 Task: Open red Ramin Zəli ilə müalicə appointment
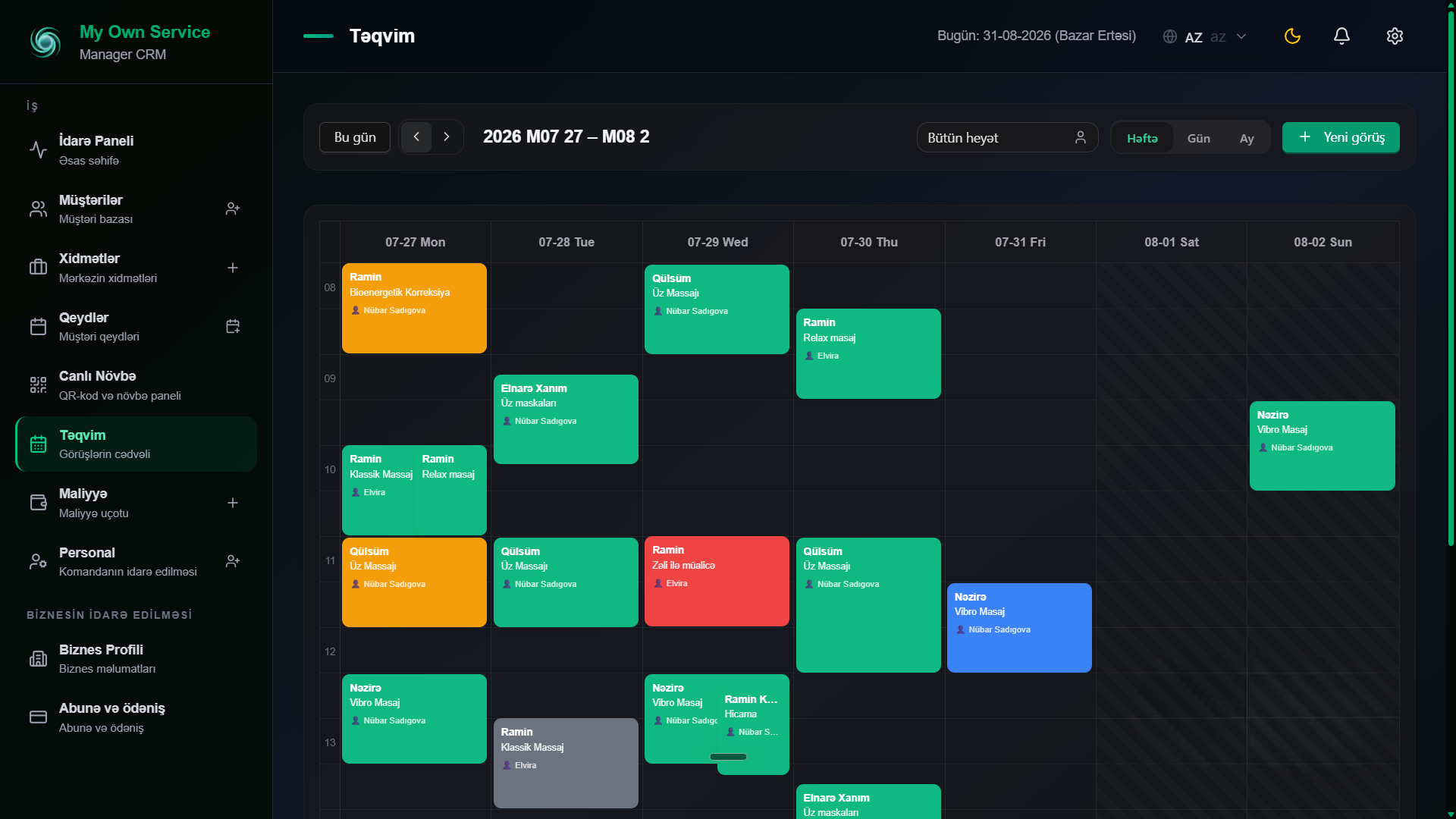click(717, 581)
